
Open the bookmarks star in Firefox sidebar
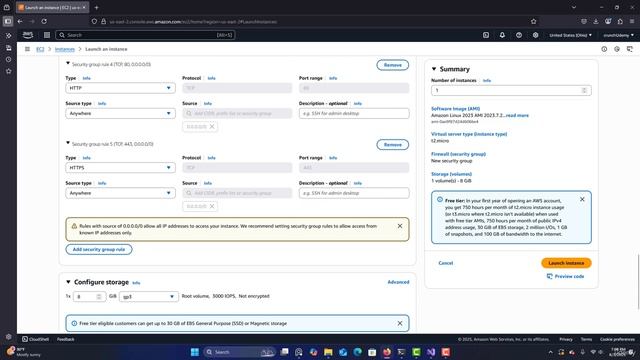click(9, 71)
